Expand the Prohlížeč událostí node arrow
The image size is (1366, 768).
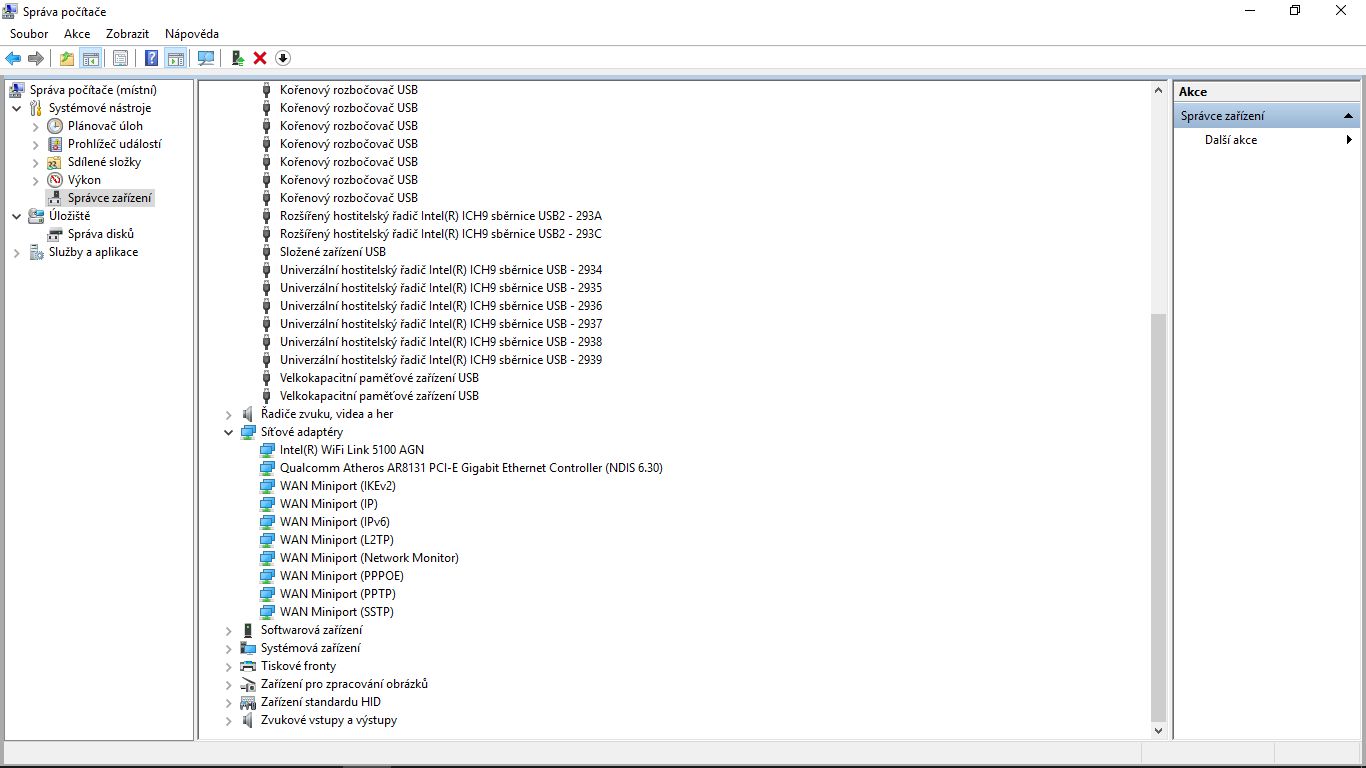click(x=36, y=144)
